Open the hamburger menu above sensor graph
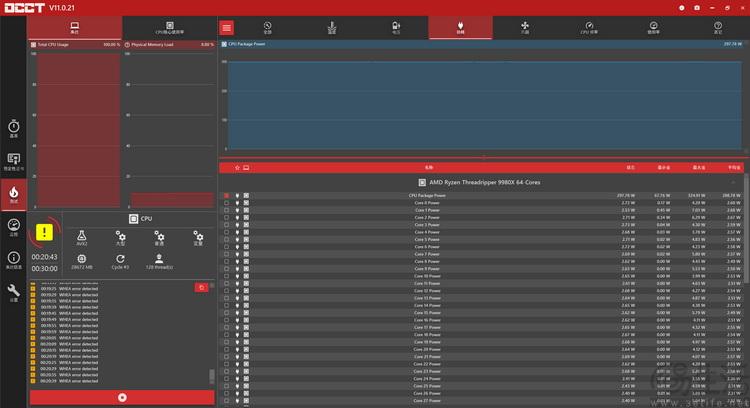750x408 pixels. coord(227,28)
